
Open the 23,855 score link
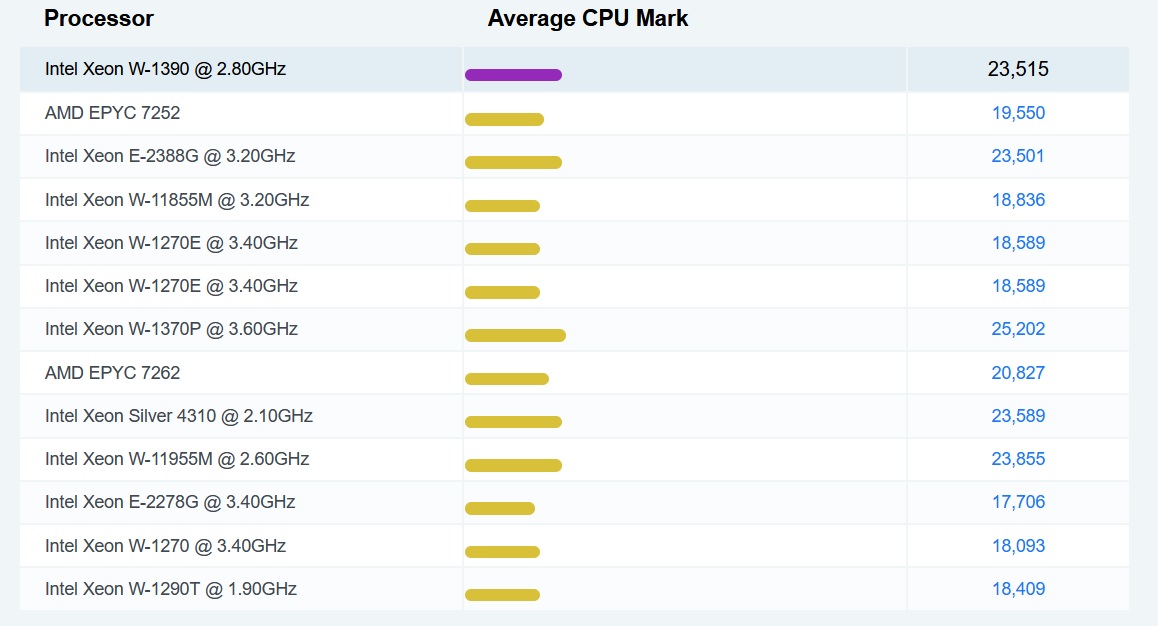1018,459
